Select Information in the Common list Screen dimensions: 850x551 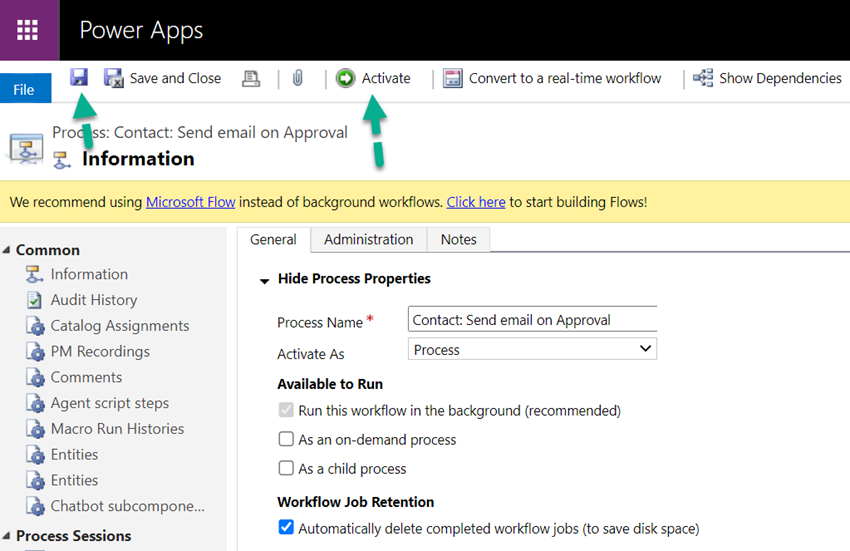click(x=89, y=274)
